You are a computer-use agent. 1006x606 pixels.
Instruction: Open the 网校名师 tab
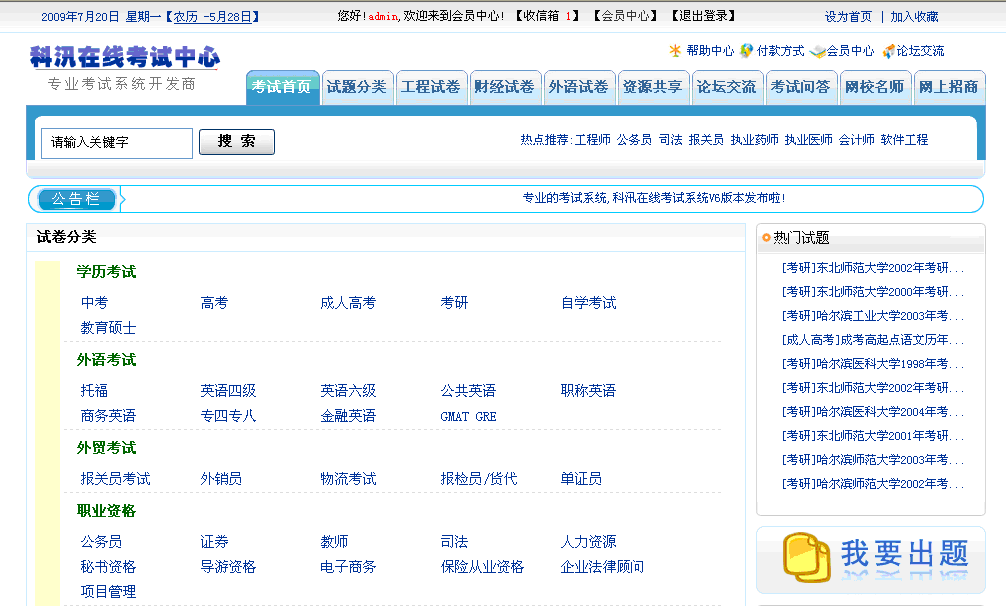click(874, 87)
